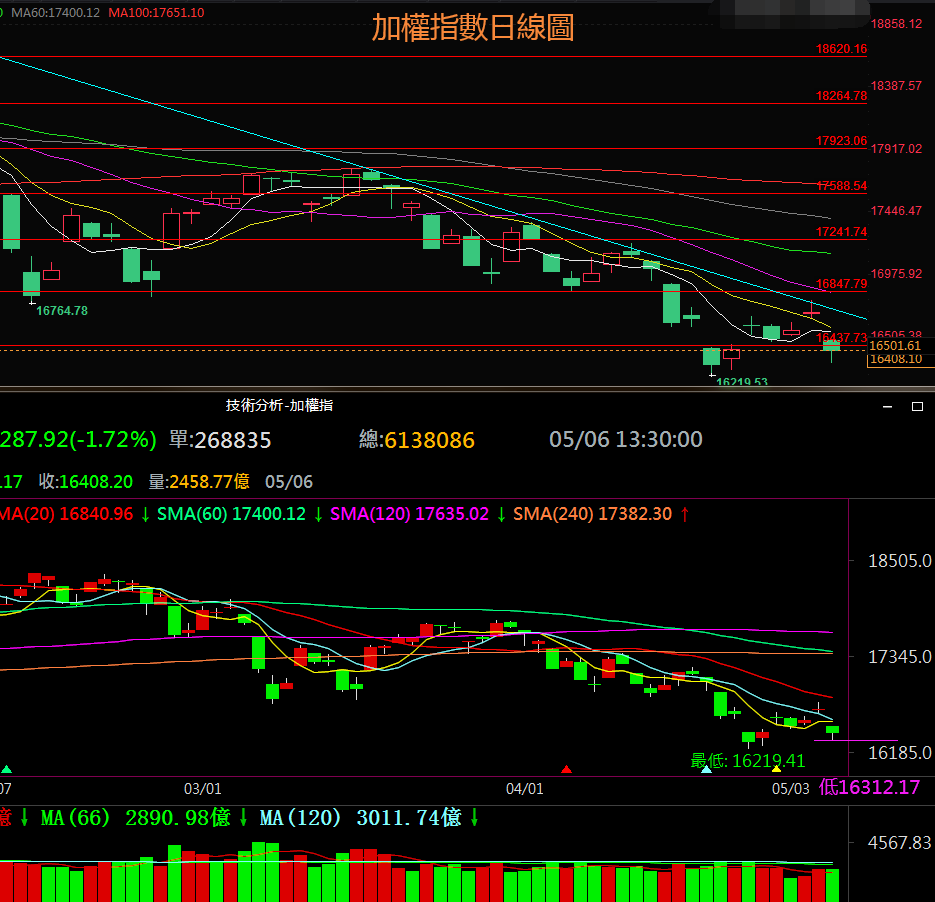Viewport: 935px width, 902px height.
Task: Click the 16408.10 current price tag on axis
Action: (895, 359)
